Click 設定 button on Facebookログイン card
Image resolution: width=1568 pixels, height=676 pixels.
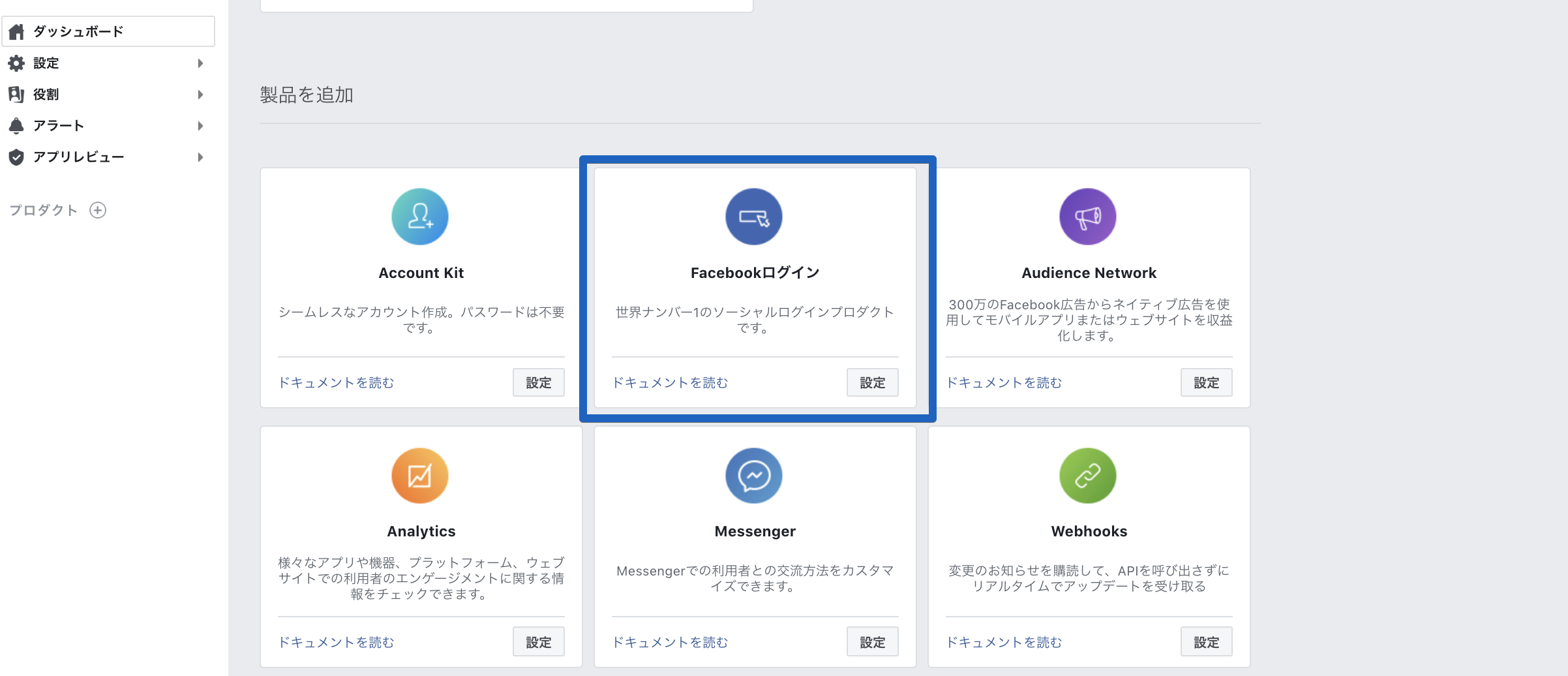pyautogui.click(x=872, y=383)
